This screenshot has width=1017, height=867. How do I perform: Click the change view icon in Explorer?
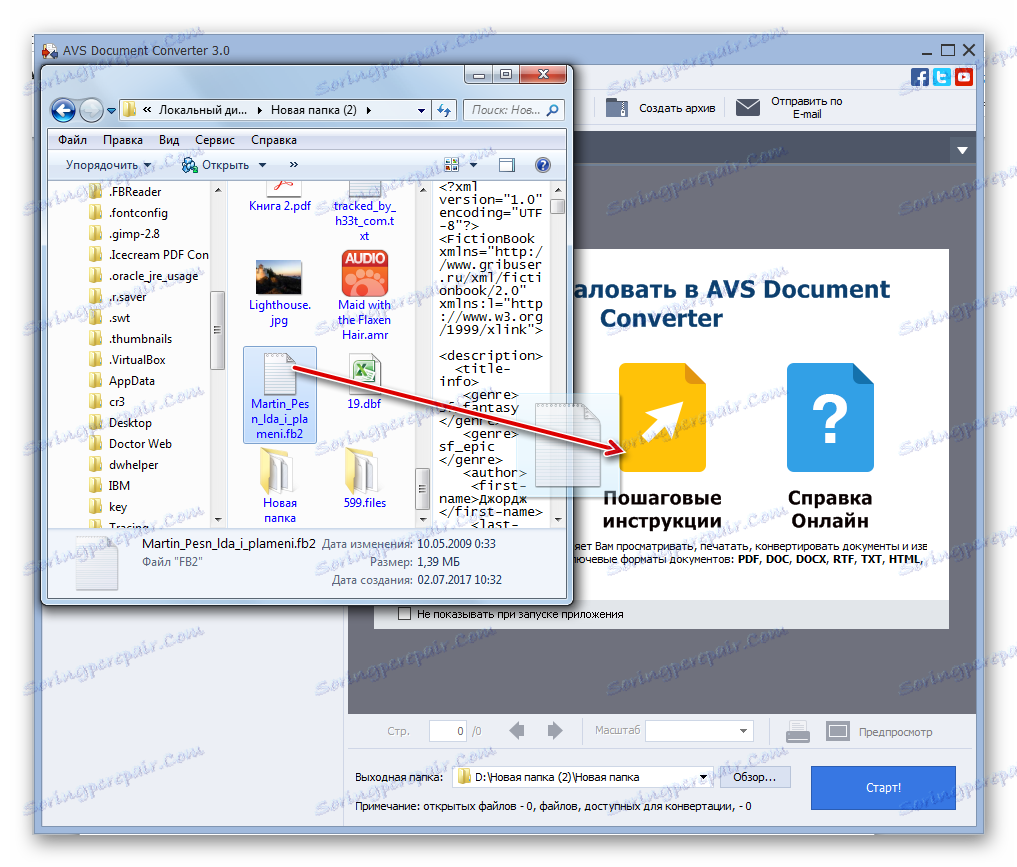pyautogui.click(x=451, y=165)
